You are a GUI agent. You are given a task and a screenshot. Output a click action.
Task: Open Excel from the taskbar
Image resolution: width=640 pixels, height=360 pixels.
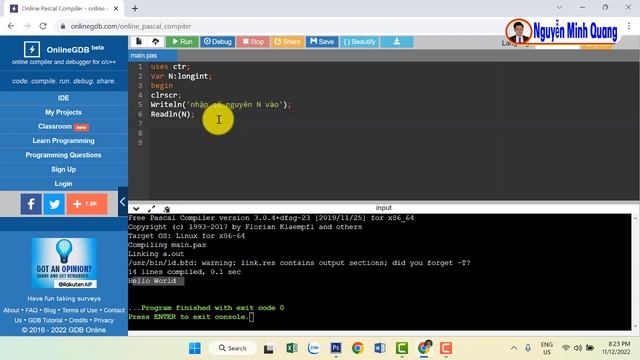291,348
